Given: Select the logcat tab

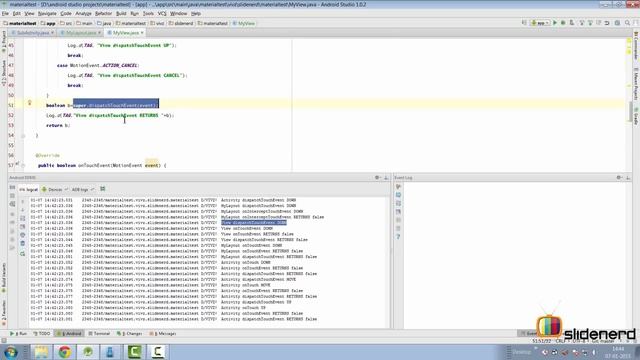Looking at the screenshot, I should (29, 189).
